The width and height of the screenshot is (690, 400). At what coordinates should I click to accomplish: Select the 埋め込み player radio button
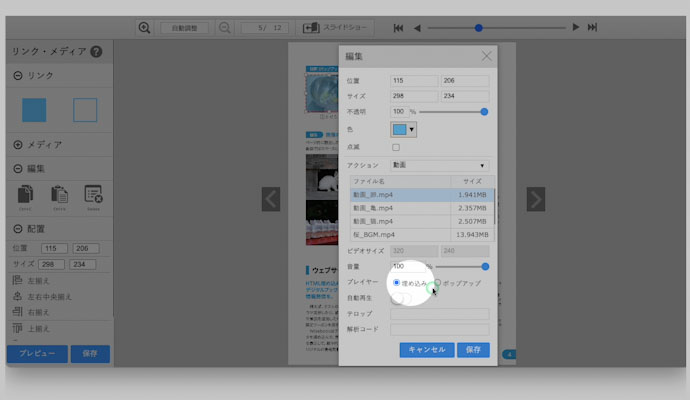pos(397,283)
